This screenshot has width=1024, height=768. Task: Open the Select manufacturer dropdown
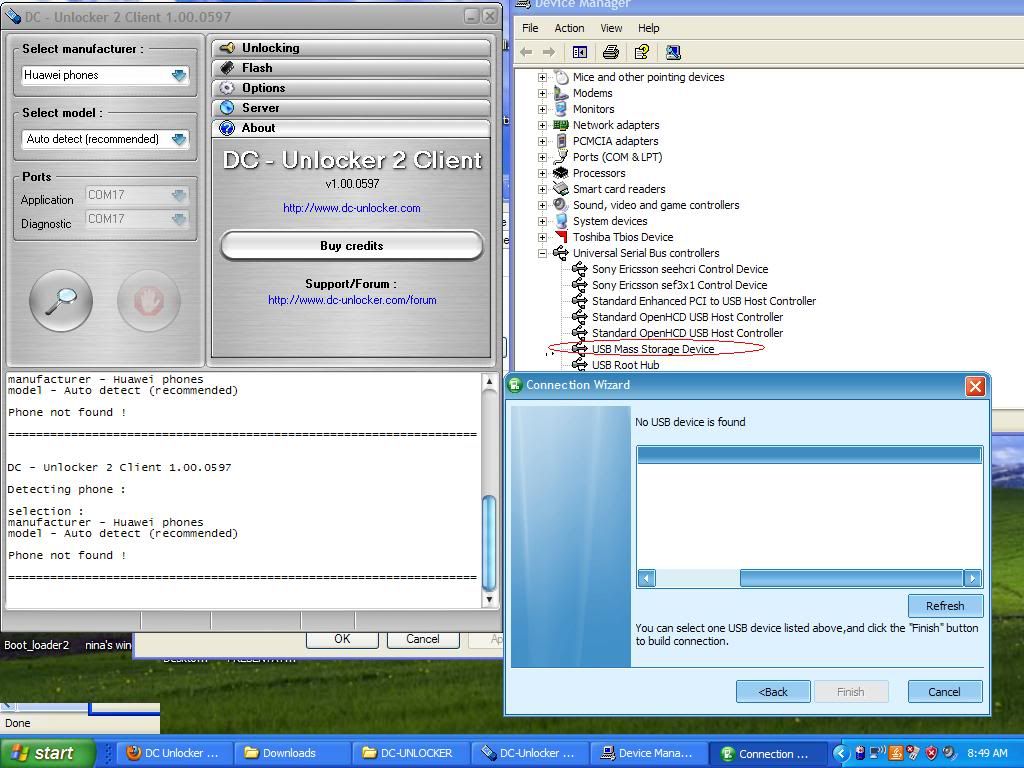point(179,75)
